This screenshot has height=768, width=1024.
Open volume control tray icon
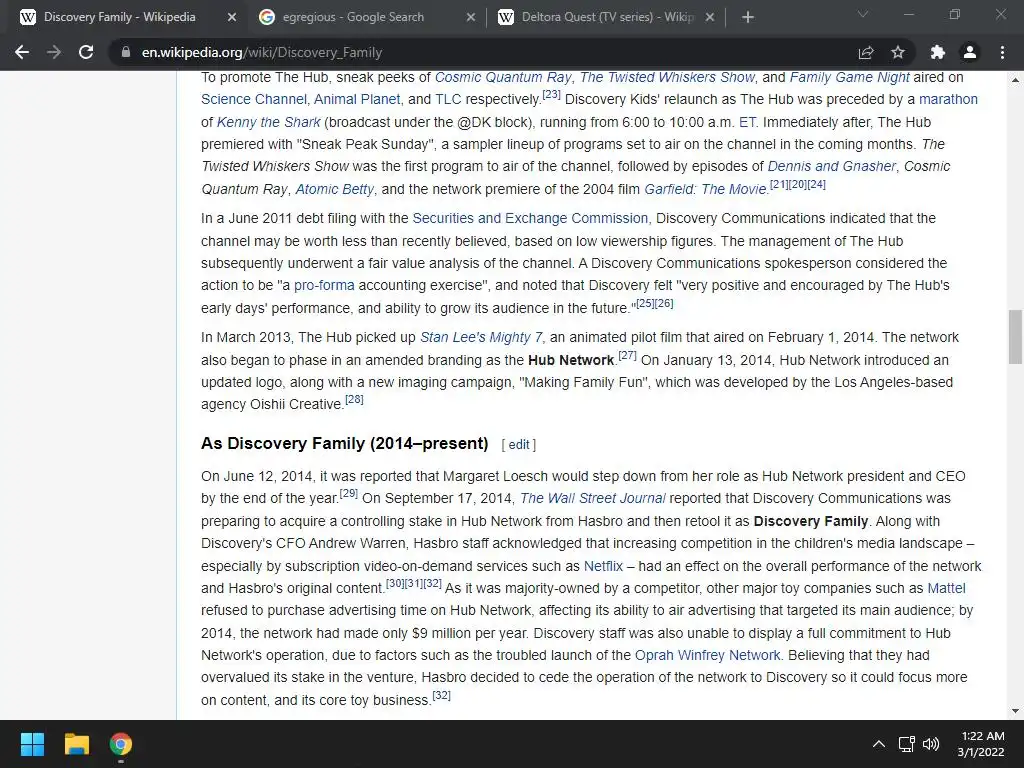(x=931, y=744)
